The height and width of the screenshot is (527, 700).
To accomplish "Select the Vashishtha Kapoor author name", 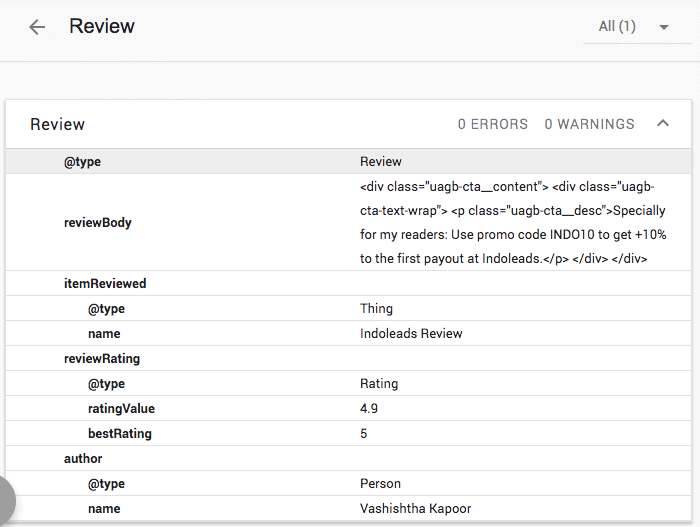I will point(416,509).
